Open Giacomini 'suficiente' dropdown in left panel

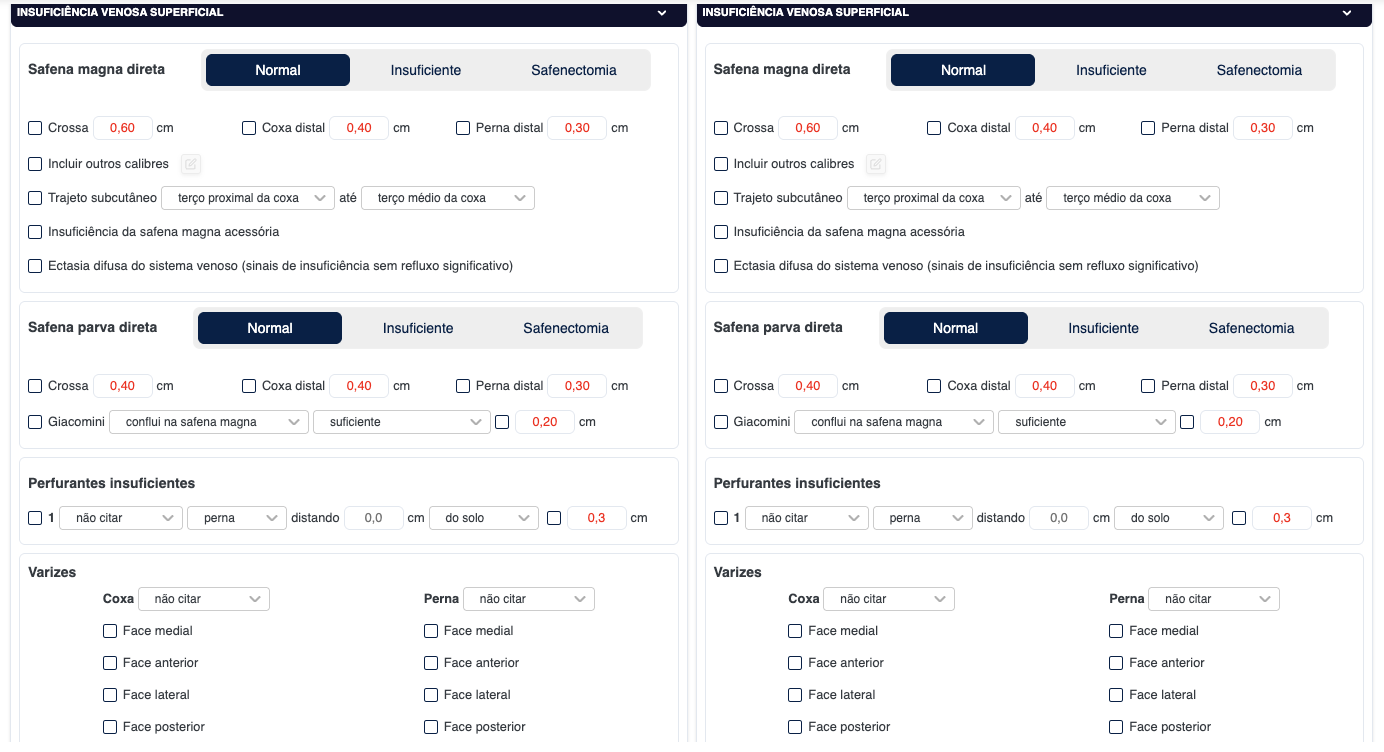tap(401, 422)
